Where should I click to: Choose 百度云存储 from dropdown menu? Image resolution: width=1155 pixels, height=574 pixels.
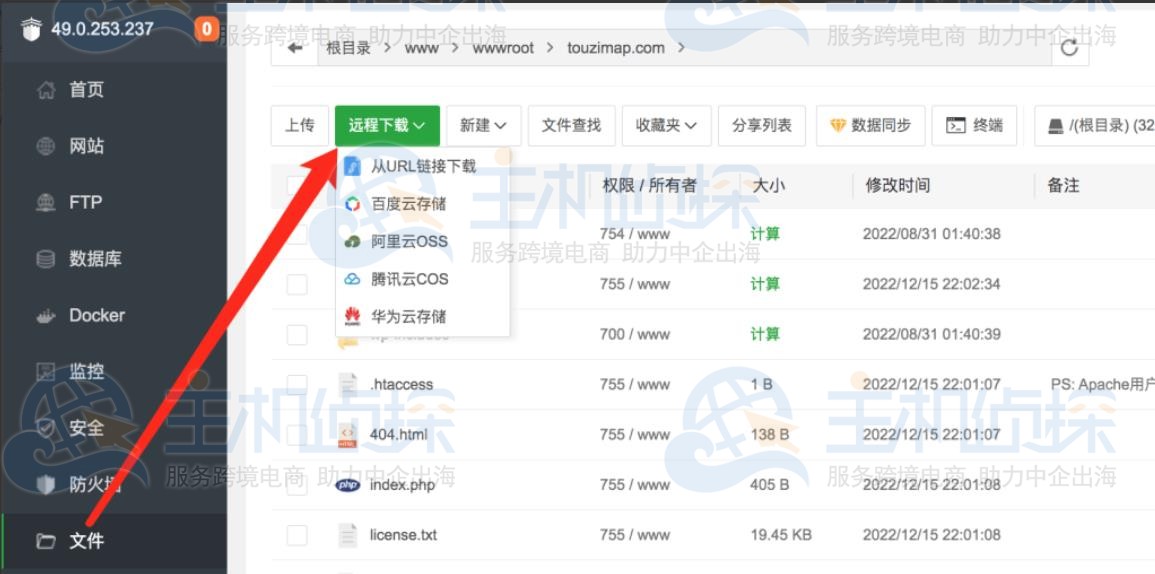tap(422, 204)
